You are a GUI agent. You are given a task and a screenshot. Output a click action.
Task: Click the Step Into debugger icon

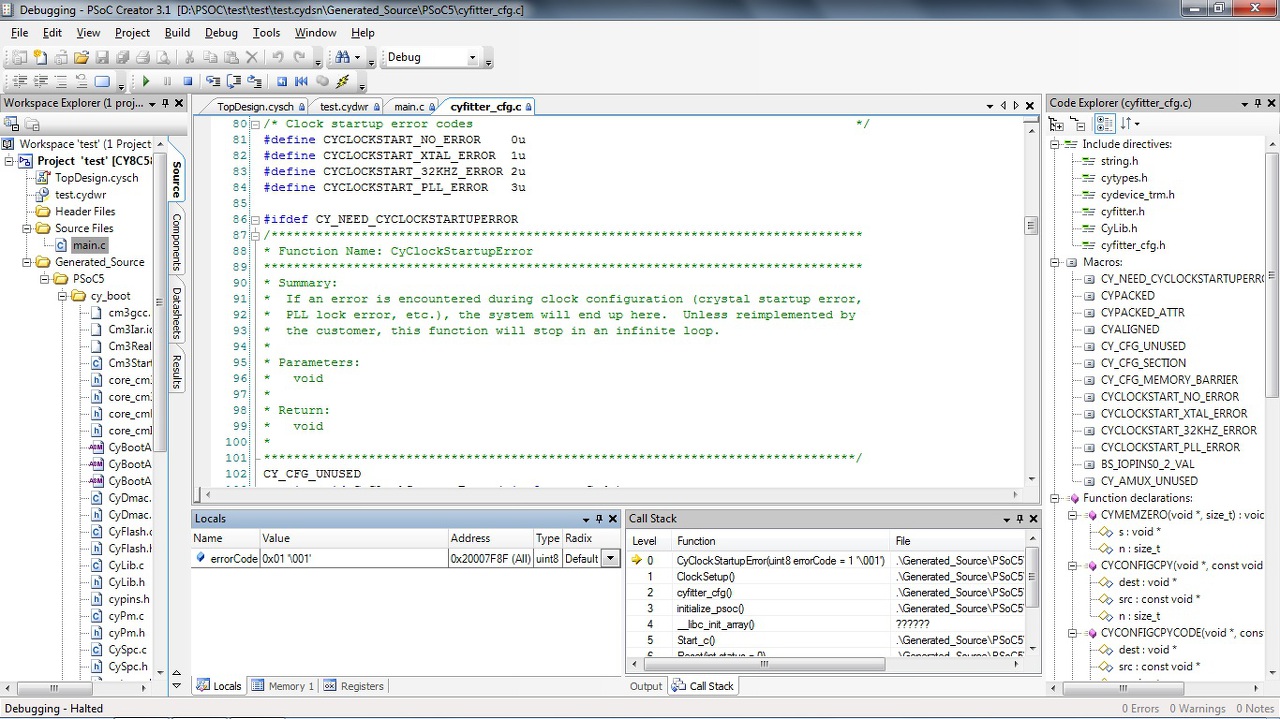tap(213, 82)
